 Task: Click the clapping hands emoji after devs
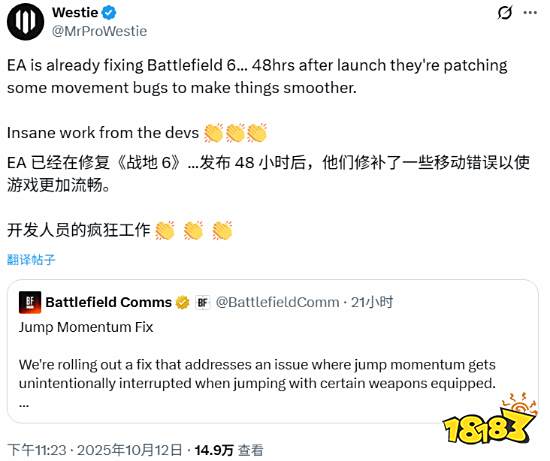coord(235,133)
